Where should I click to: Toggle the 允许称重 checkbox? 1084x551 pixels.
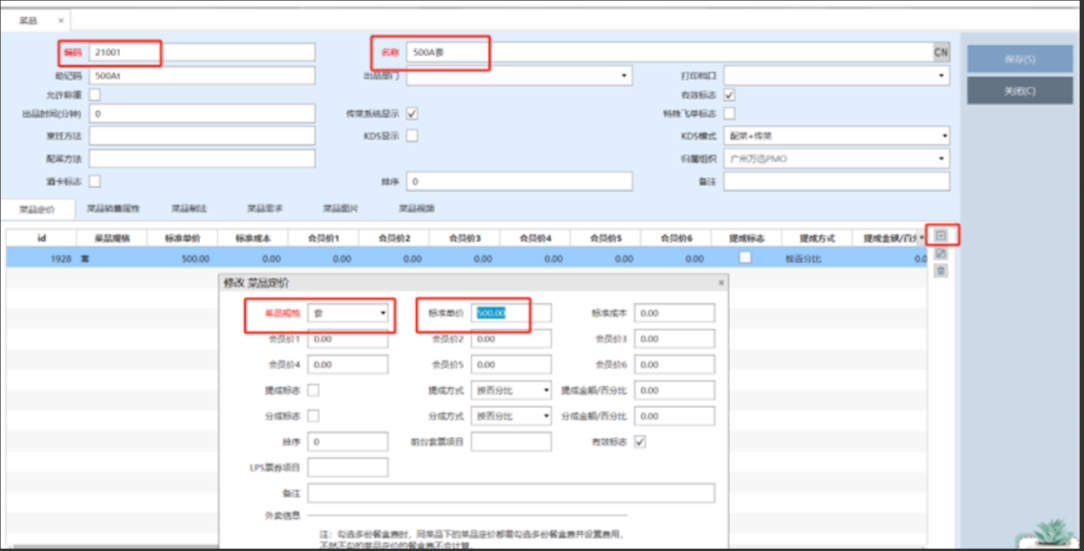click(x=95, y=95)
